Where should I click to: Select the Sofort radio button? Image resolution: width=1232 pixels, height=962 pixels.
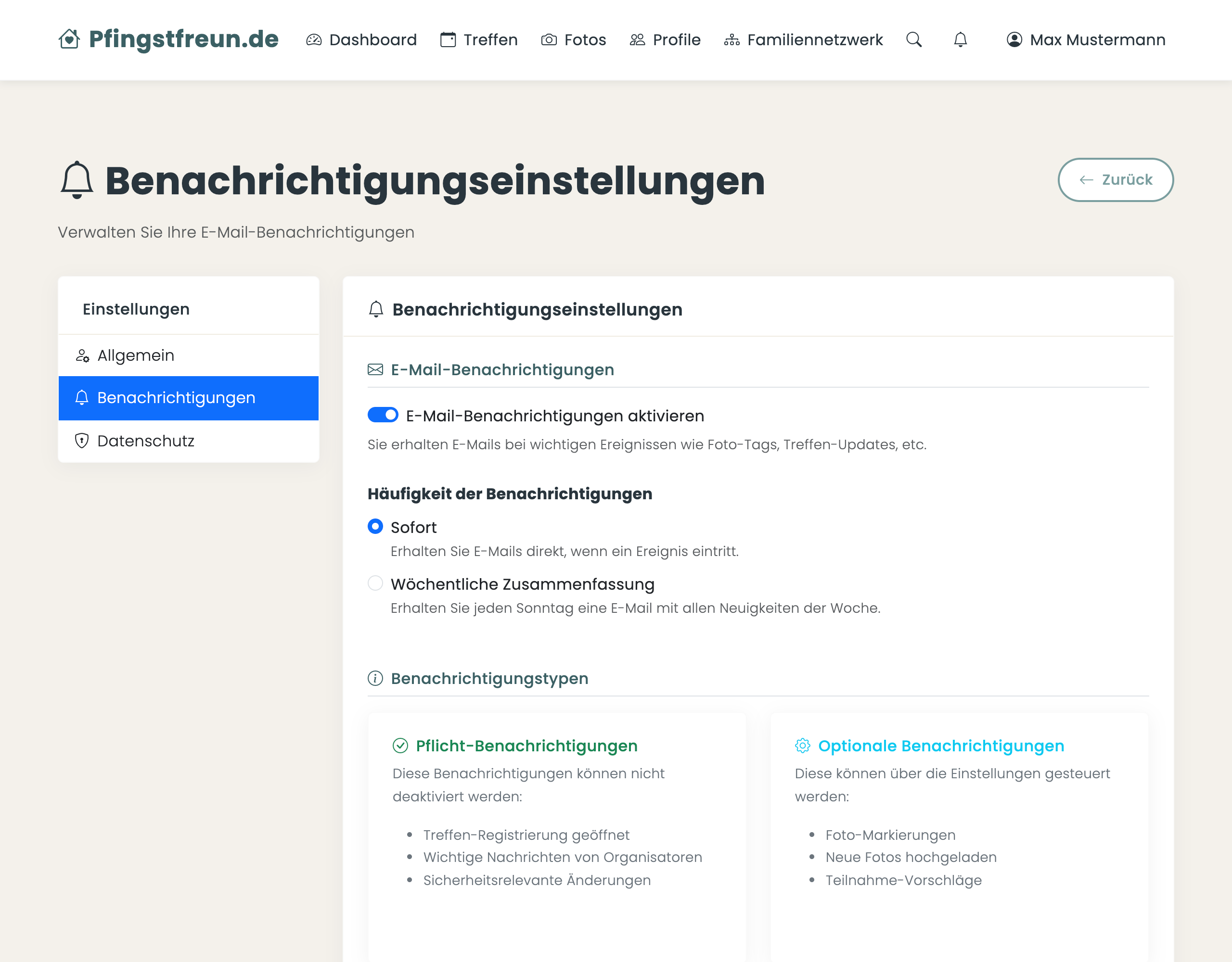375,527
